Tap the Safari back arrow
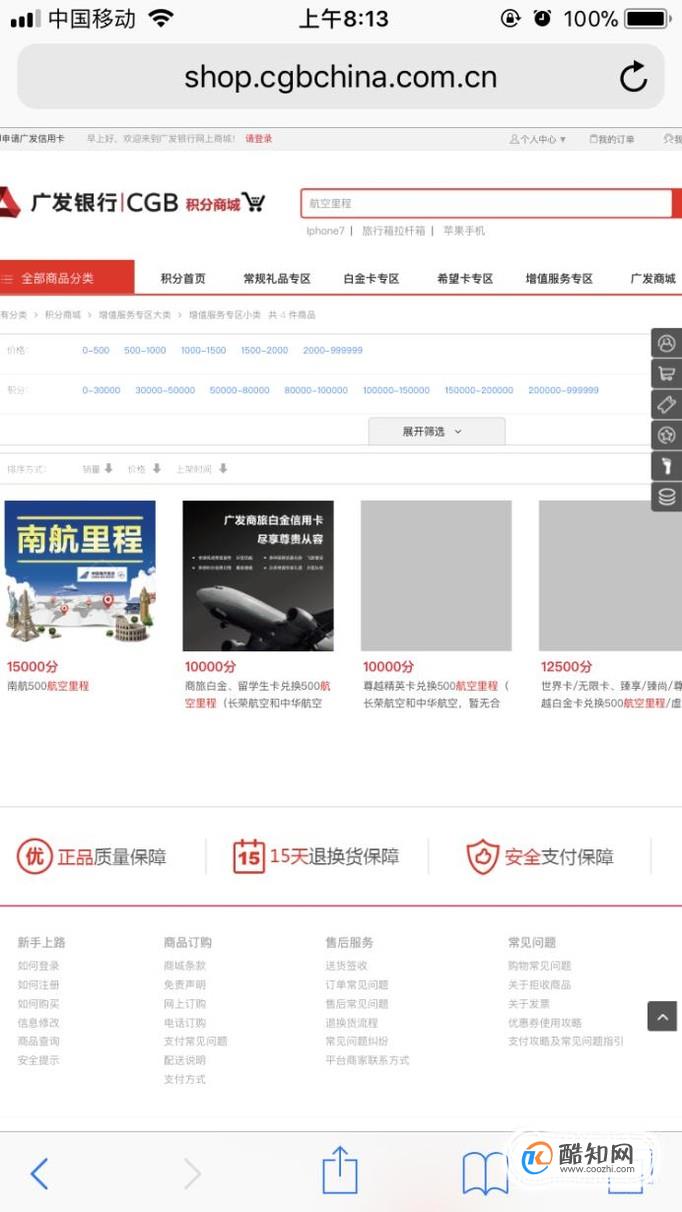 click(x=39, y=1173)
